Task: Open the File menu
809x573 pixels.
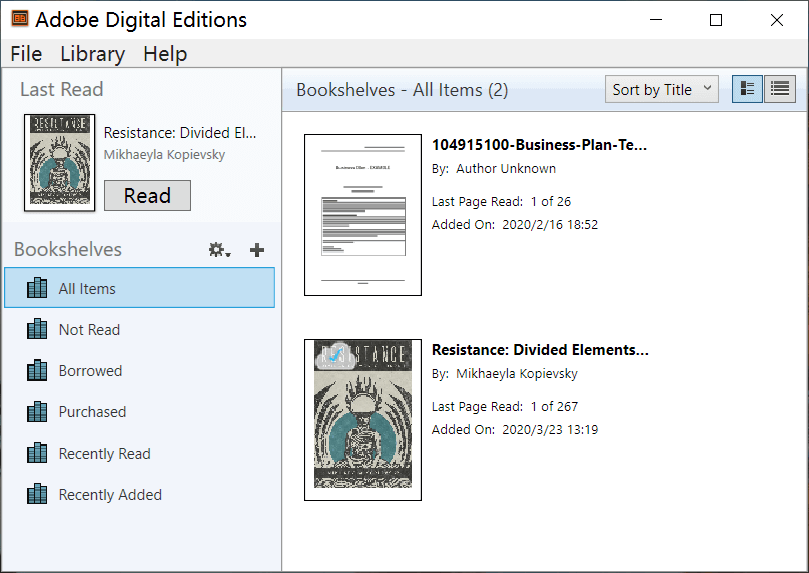Action: coord(26,54)
